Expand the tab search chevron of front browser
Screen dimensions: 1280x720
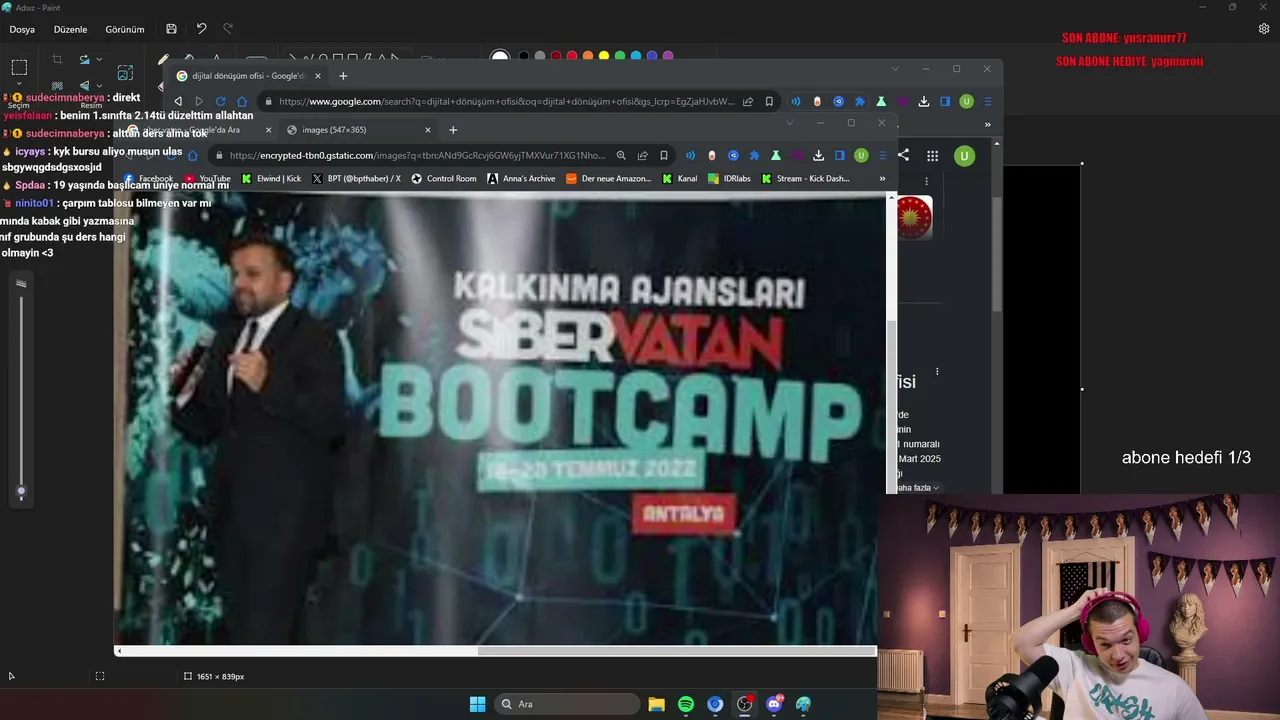[789, 123]
